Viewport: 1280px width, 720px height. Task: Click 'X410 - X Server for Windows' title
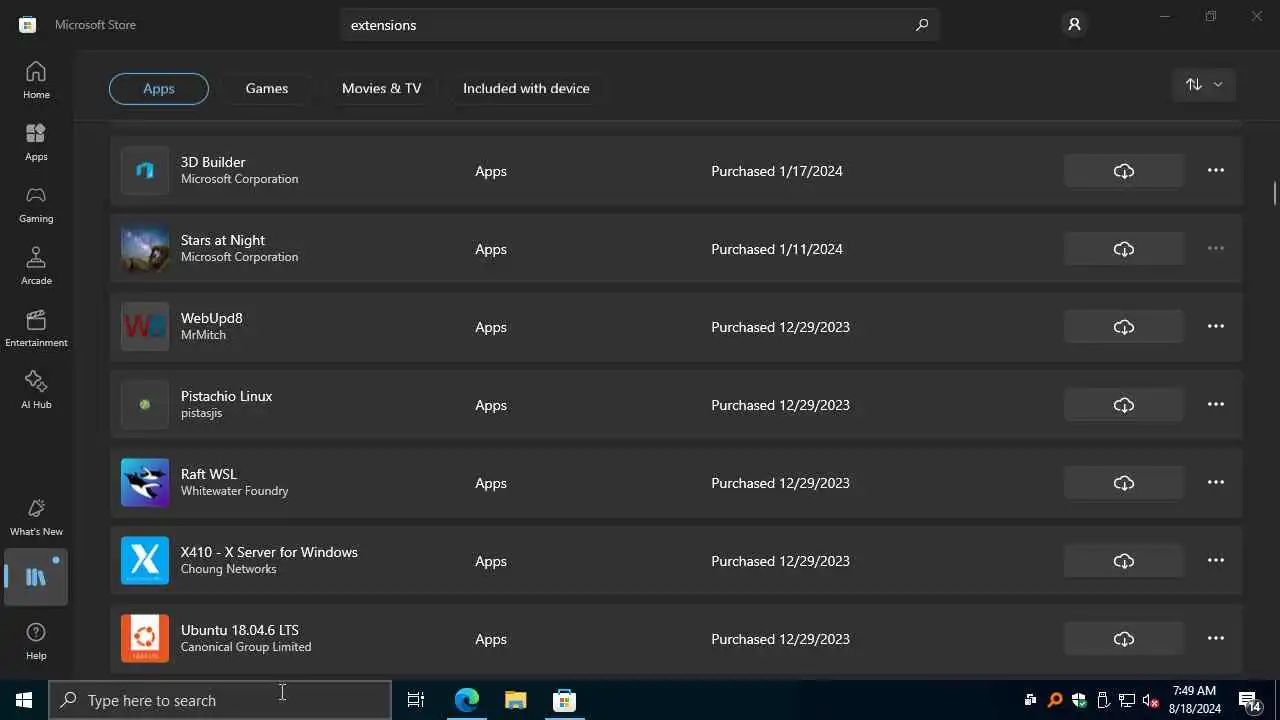pos(269,552)
